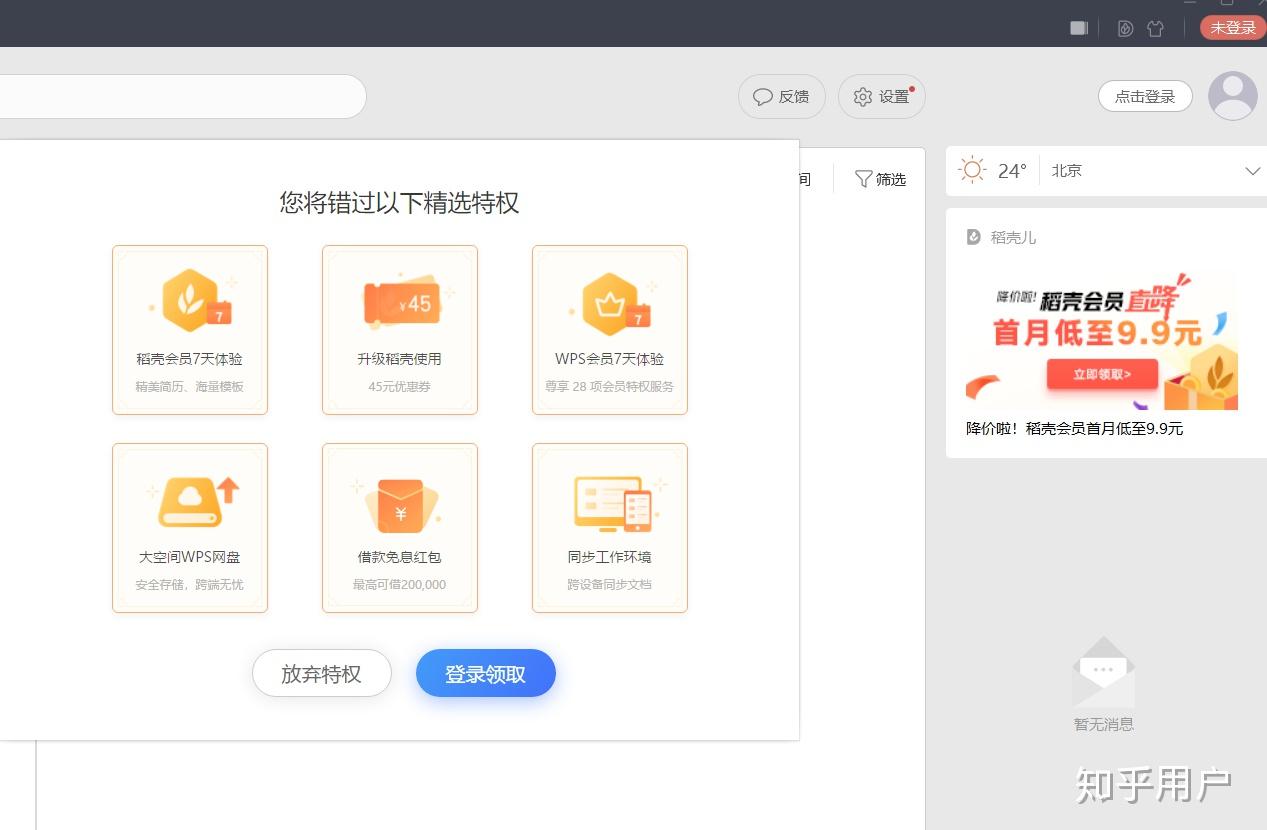Click the 稻壳儿 panel header icon

(x=974, y=237)
